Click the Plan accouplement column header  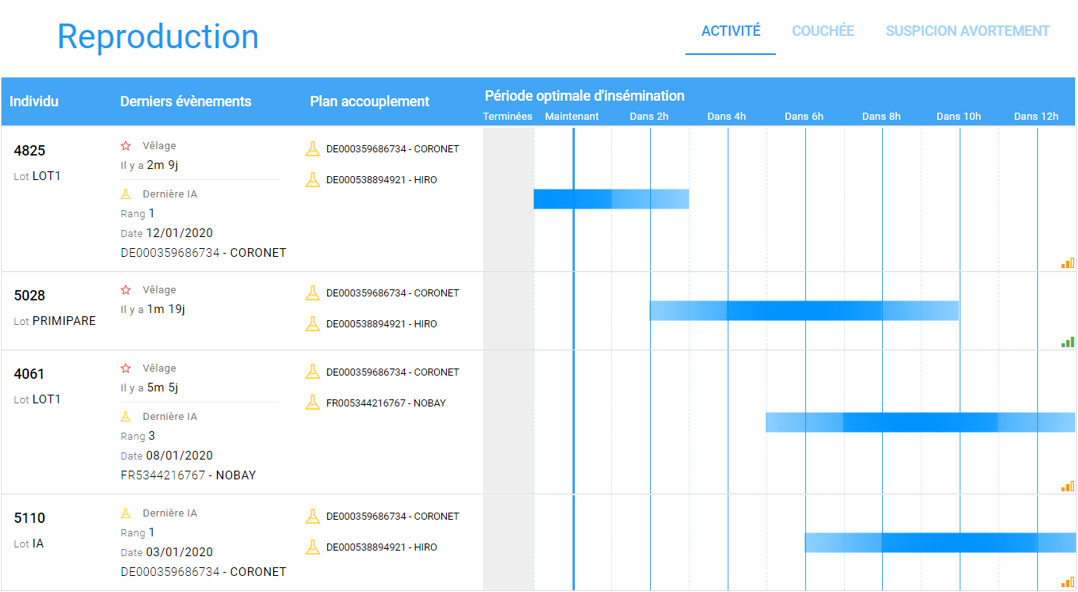tap(369, 101)
